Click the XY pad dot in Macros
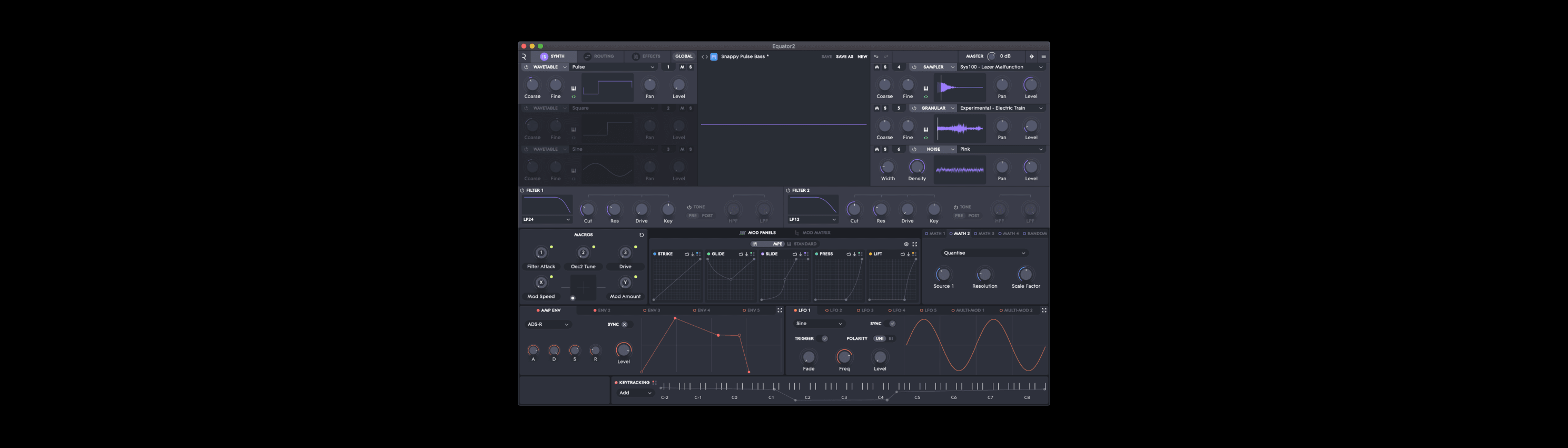Viewport: 1568px width, 448px height. click(573, 298)
